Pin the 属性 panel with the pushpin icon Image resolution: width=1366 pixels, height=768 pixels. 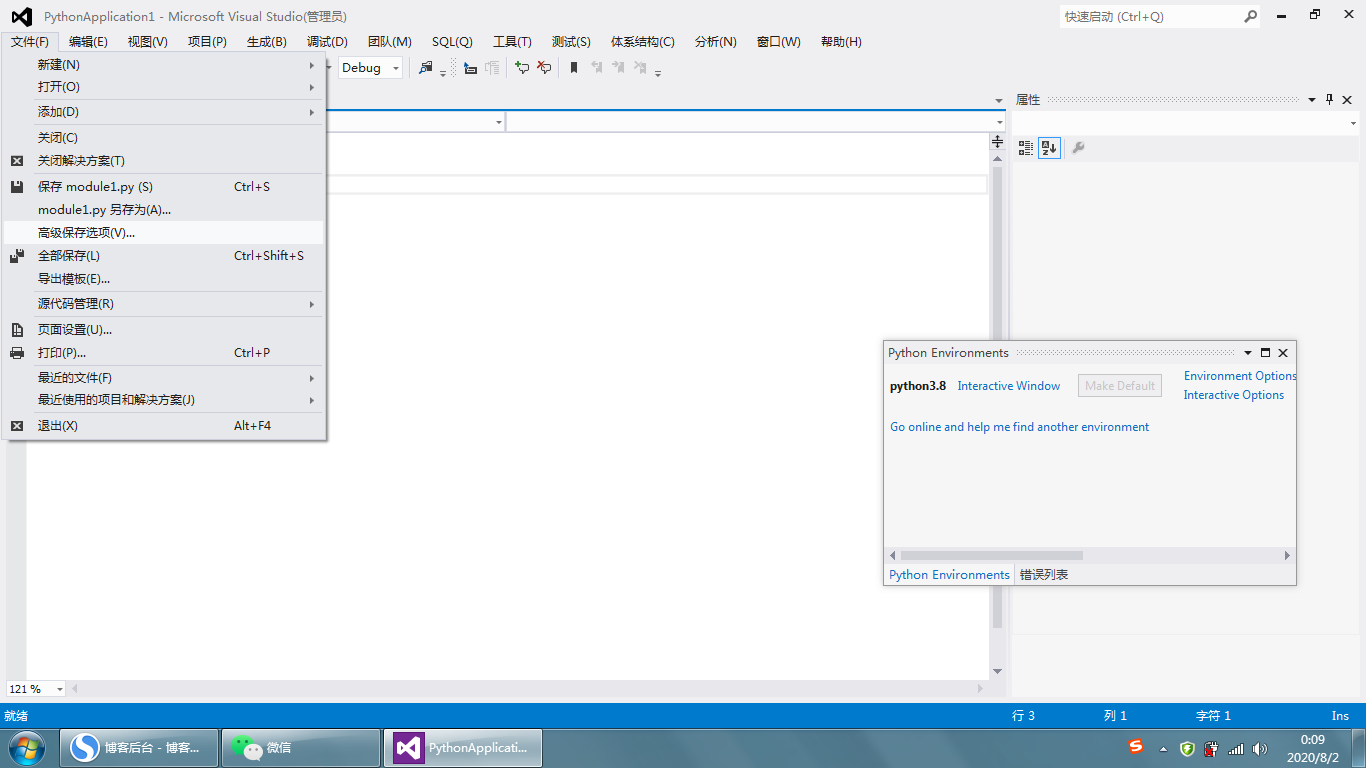tap(1329, 100)
